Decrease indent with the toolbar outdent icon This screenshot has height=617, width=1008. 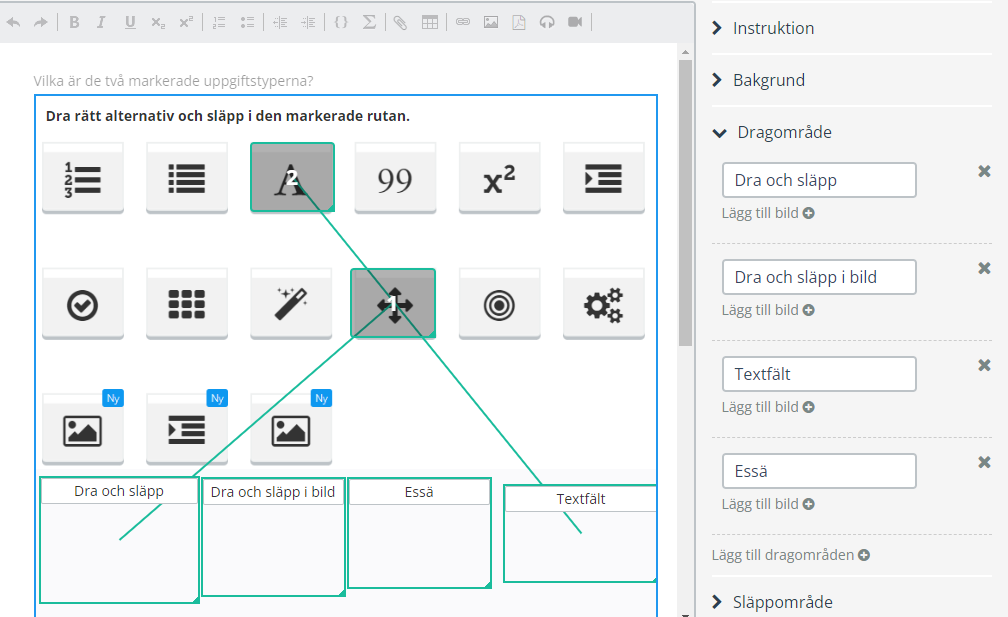click(280, 22)
